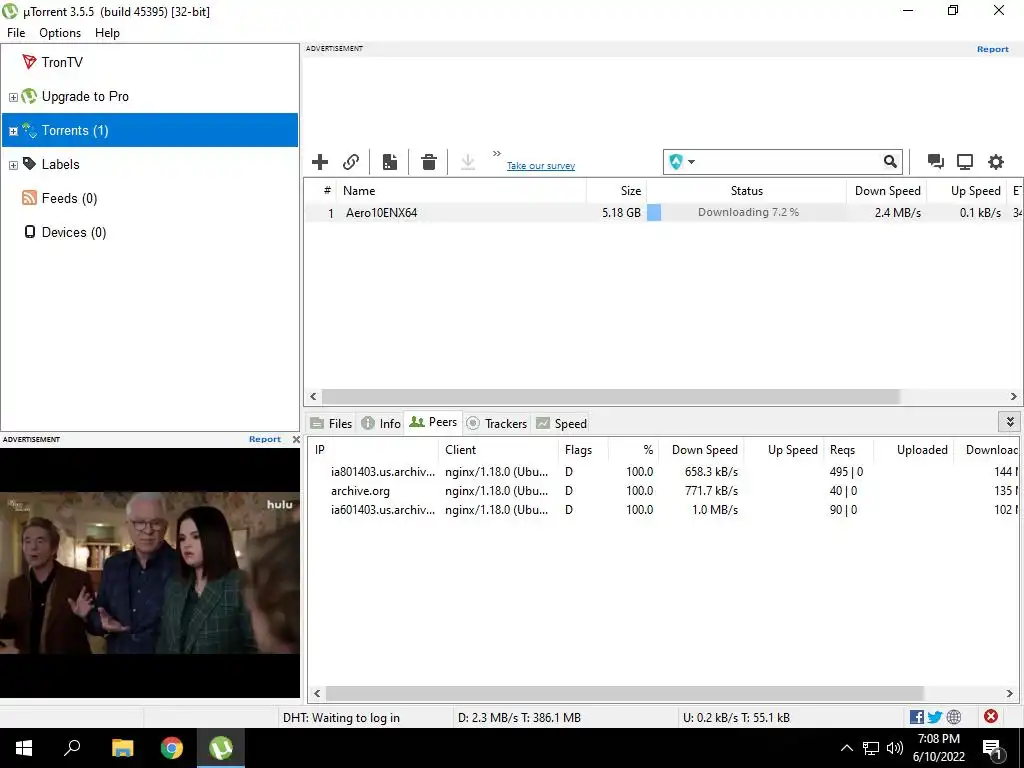The width and height of the screenshot is (1024, 768).
Task: Click the search magnifier icon
Action: [x=890, y=162]
